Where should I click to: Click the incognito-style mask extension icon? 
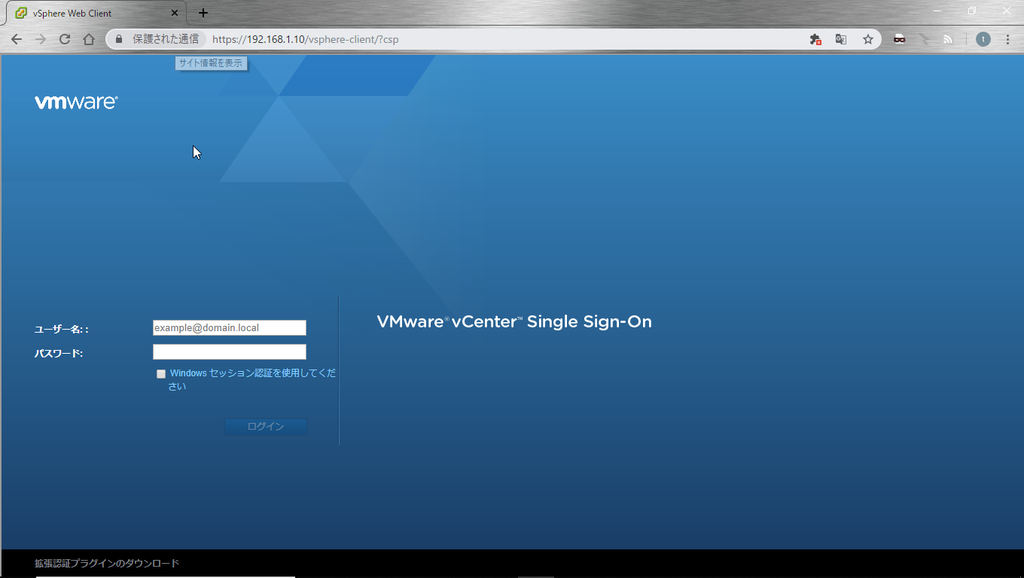899,39
